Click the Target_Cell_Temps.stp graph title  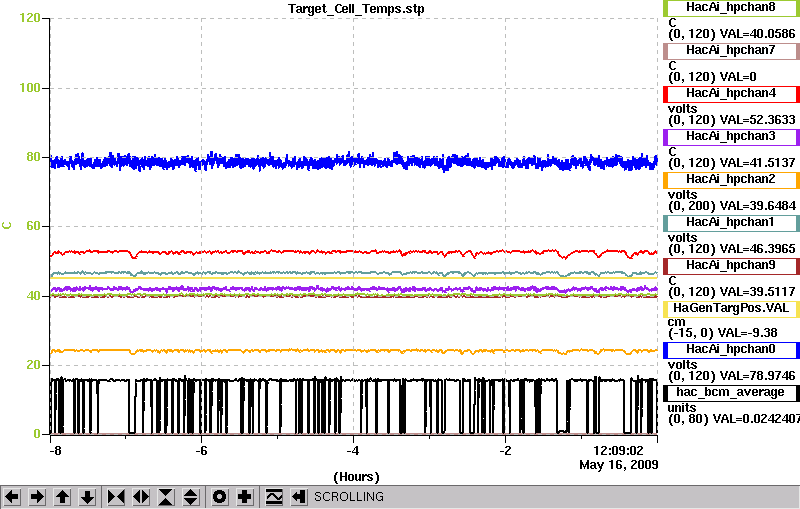coord(356,9)
